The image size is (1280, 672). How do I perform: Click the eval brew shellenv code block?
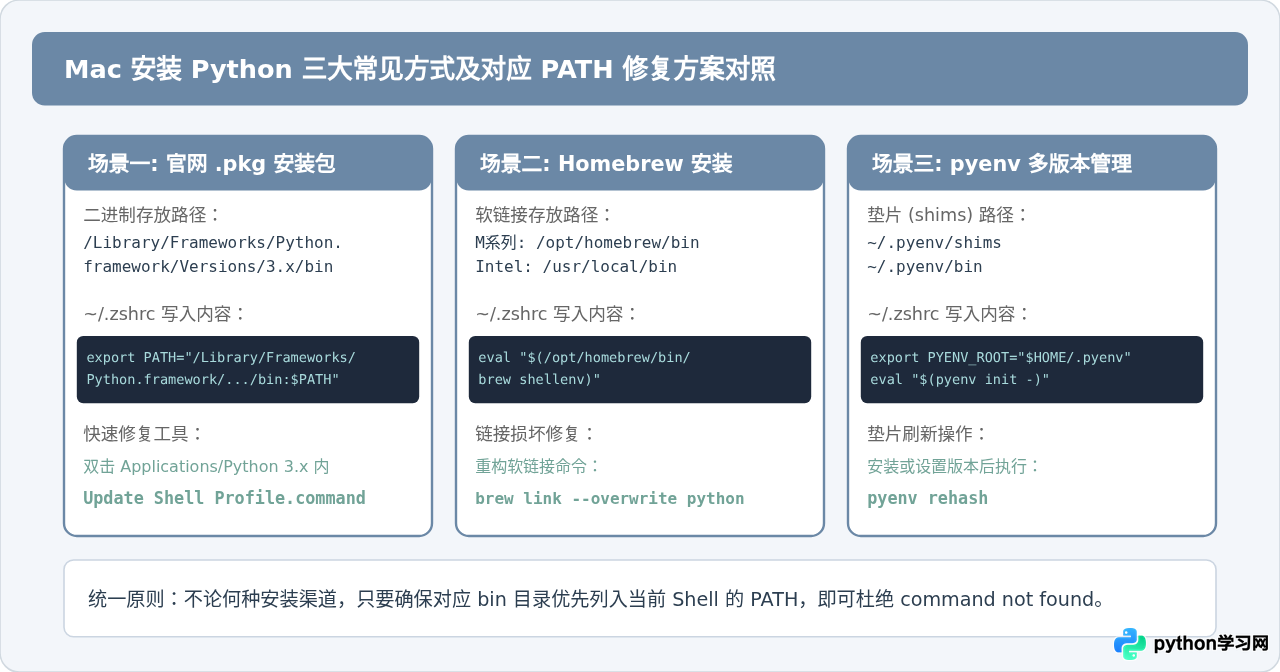(640, 369)
